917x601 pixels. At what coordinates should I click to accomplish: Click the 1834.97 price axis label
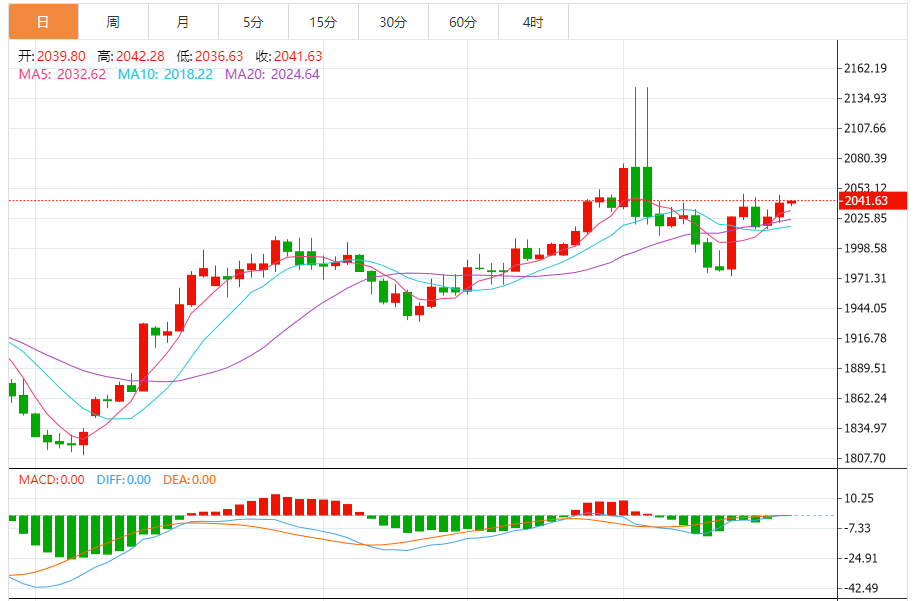(x=866, y=429)
